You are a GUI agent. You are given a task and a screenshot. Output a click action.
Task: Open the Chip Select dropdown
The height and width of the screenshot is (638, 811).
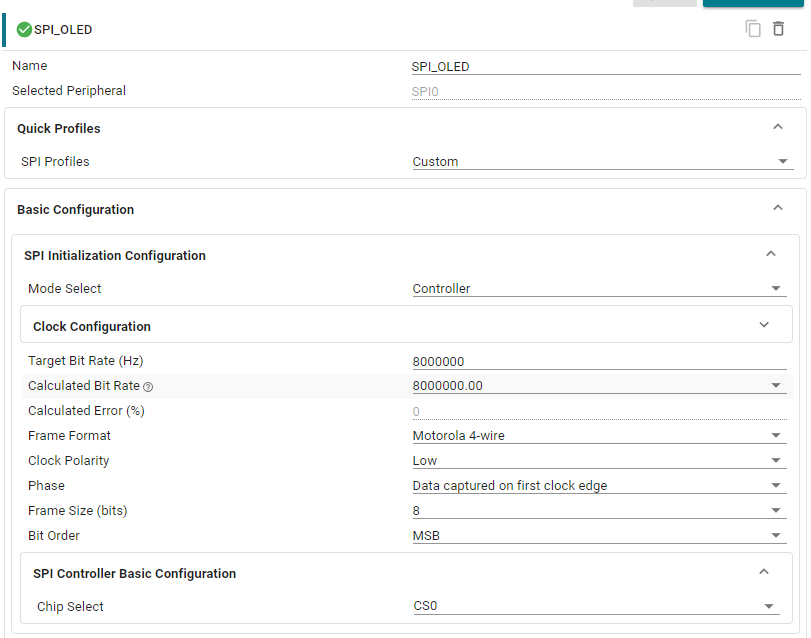click(595, 607)
